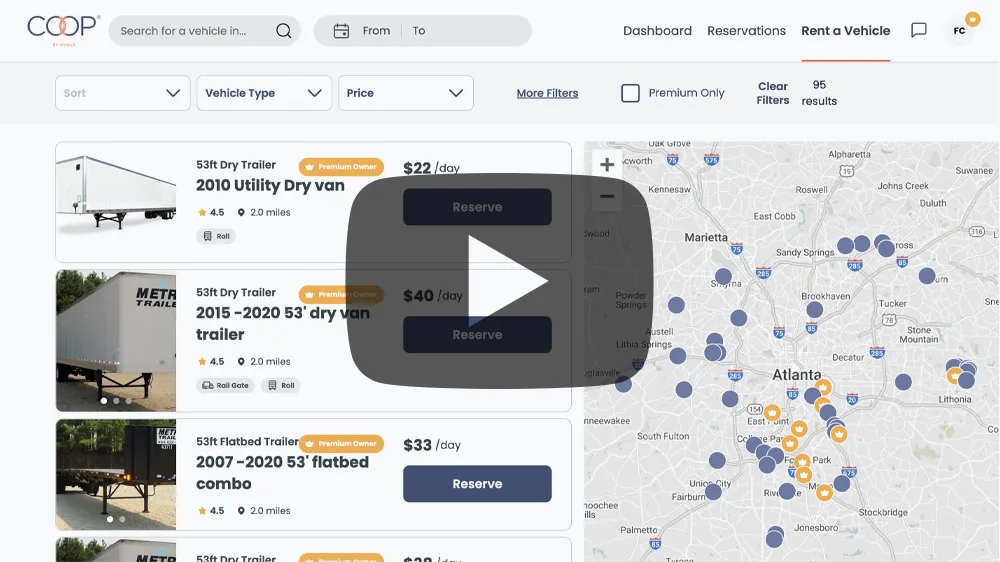Screen dimensions: 1000x562
Task: Click Clear Filters
Action: point(772,93)
